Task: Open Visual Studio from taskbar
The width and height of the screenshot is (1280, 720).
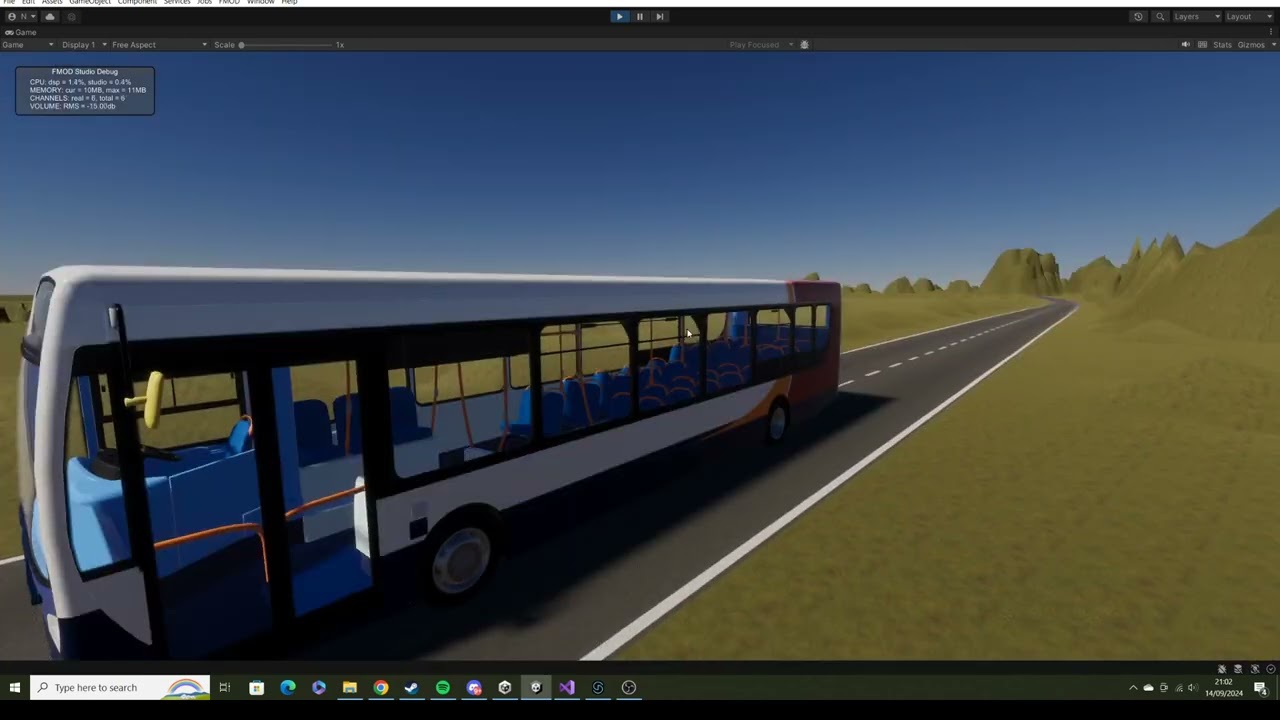Action: [567, 688]
